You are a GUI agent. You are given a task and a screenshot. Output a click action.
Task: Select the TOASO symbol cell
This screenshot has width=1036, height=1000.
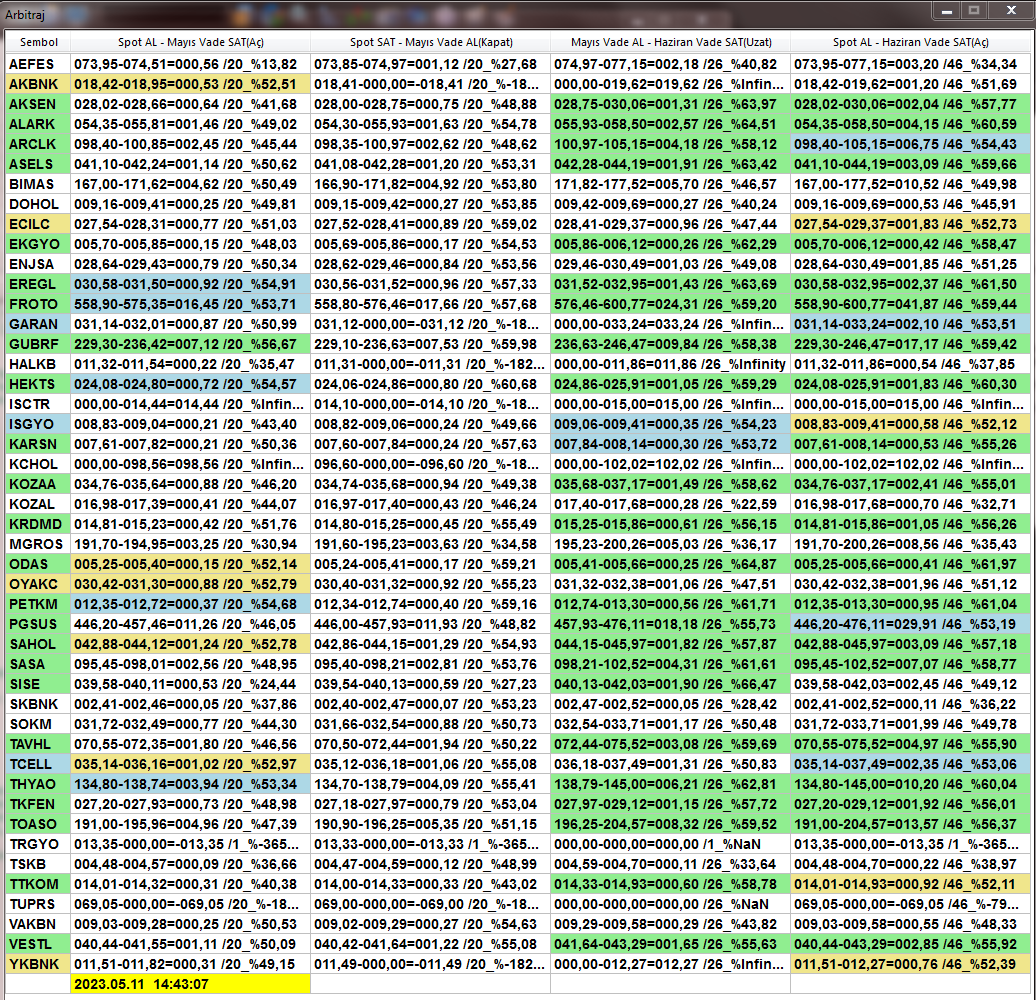38,824
